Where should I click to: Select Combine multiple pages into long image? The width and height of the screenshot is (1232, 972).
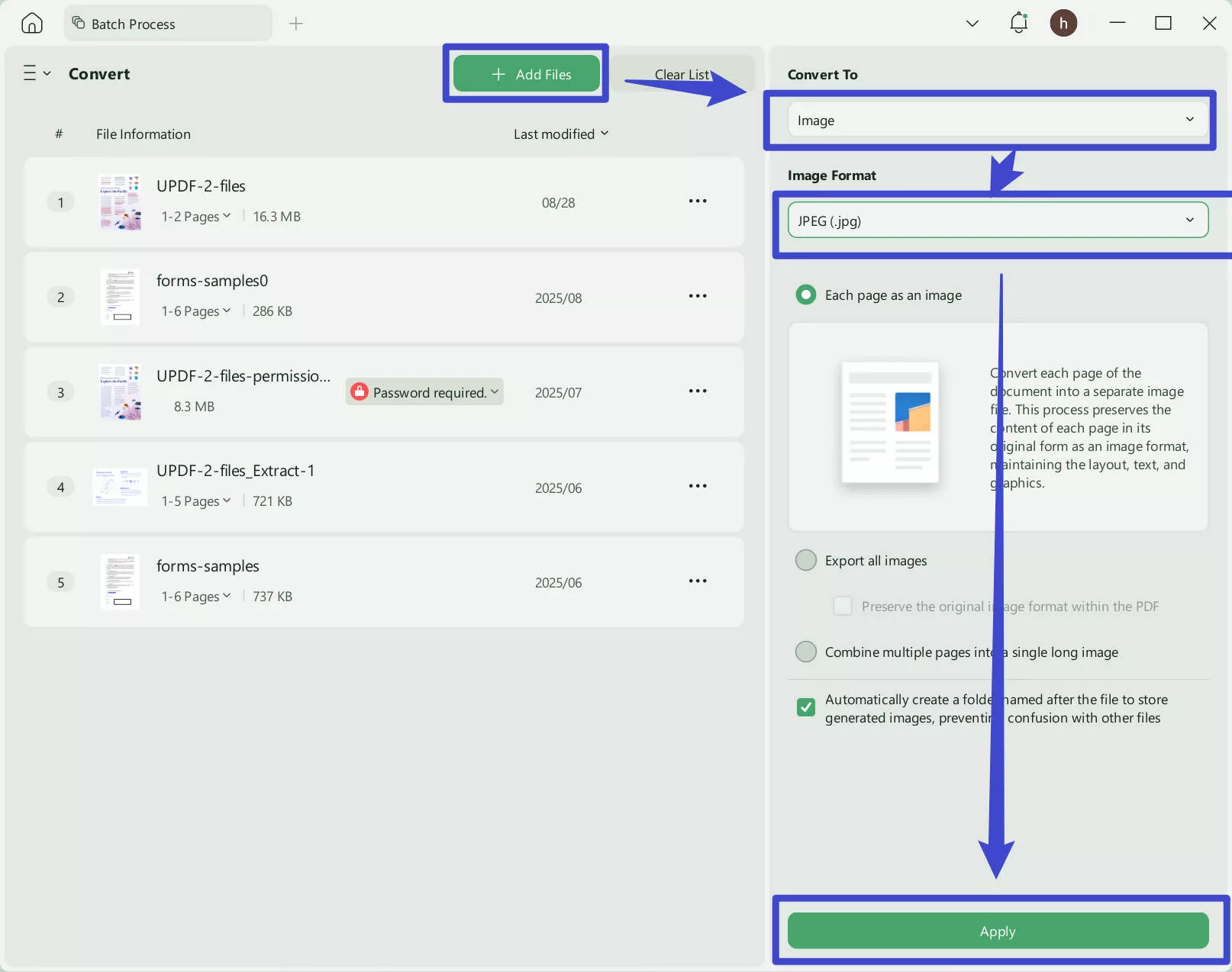[x=806, y=652]
